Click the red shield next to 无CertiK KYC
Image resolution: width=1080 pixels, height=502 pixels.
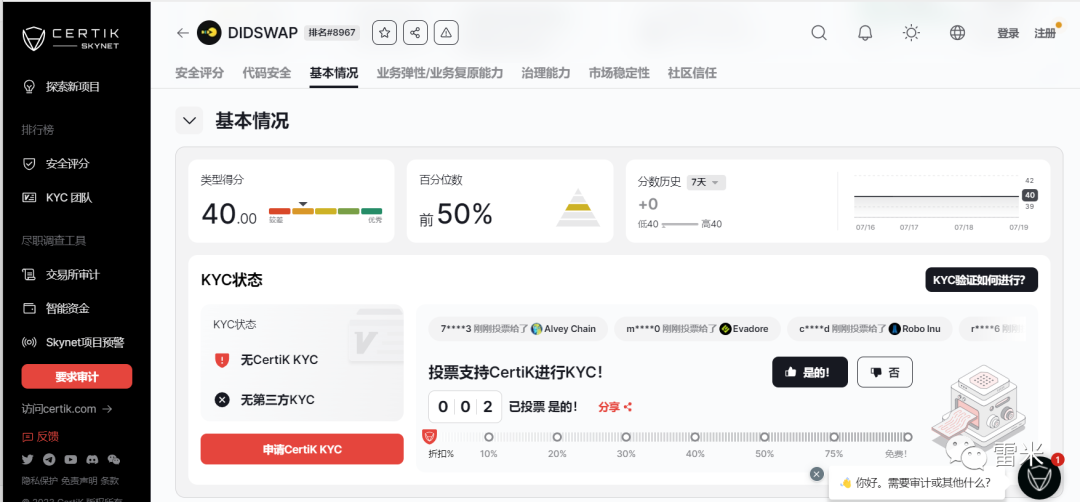coord(222,359)
